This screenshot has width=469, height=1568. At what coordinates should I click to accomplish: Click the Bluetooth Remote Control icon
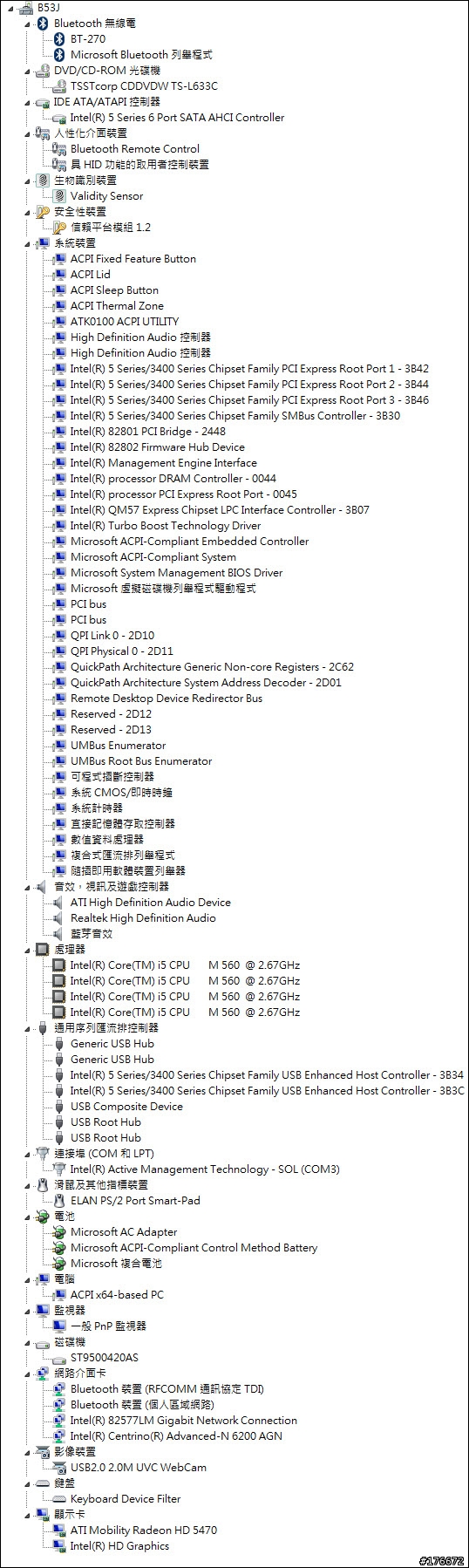coord(59,149)
